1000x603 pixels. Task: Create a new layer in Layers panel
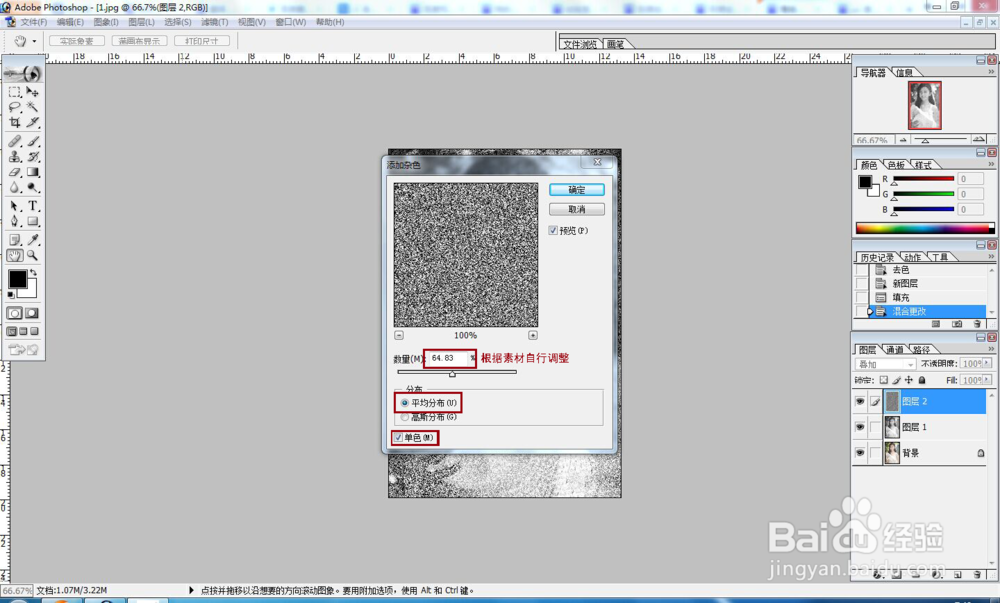coord(957,574)
